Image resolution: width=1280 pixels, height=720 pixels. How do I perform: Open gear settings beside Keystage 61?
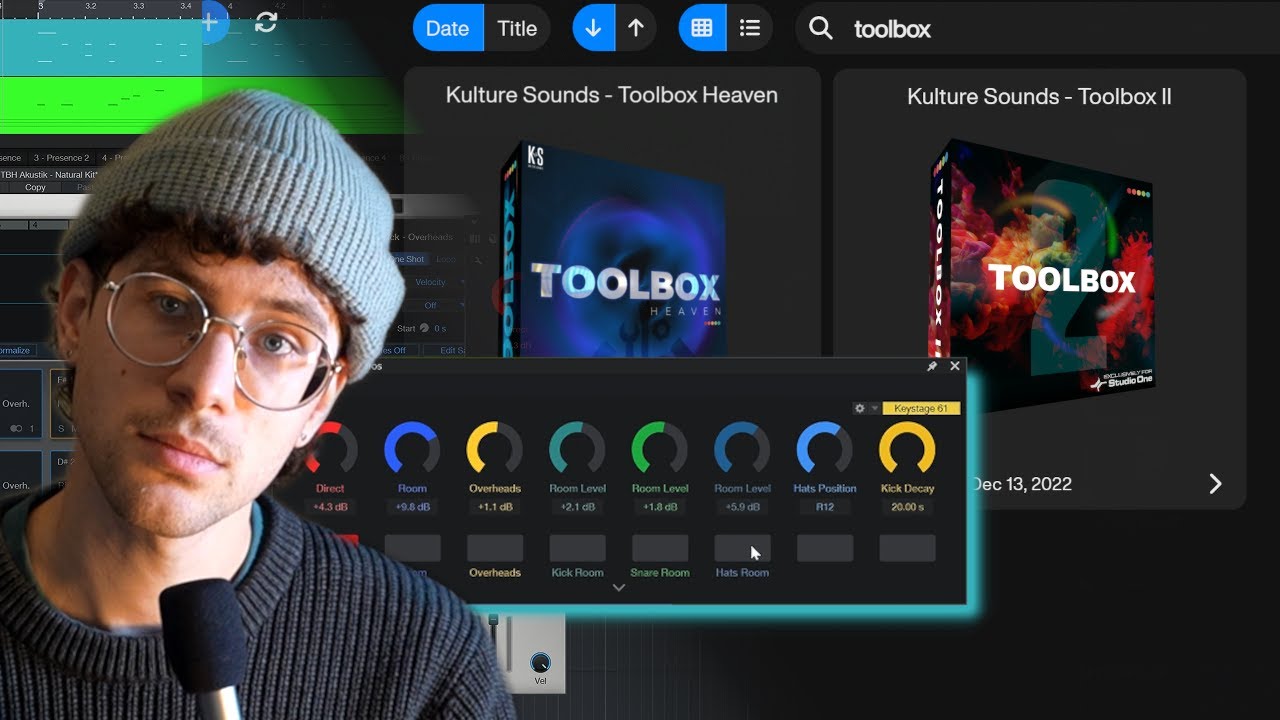pos(859,408)
